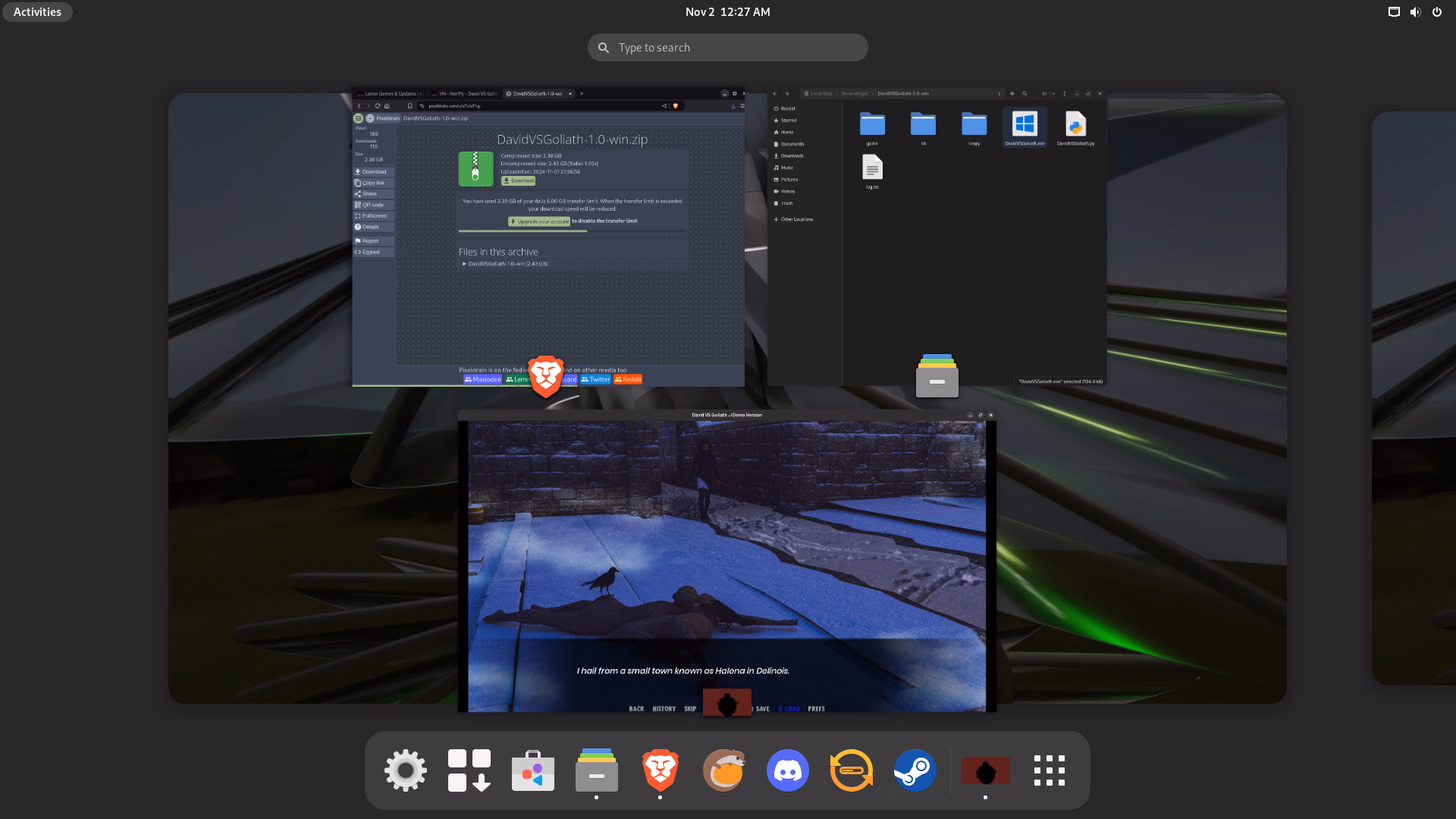Screen dimensions: 1456x819
Task: Open view options dropdown arrow in Files
Action: [1053, 94]
